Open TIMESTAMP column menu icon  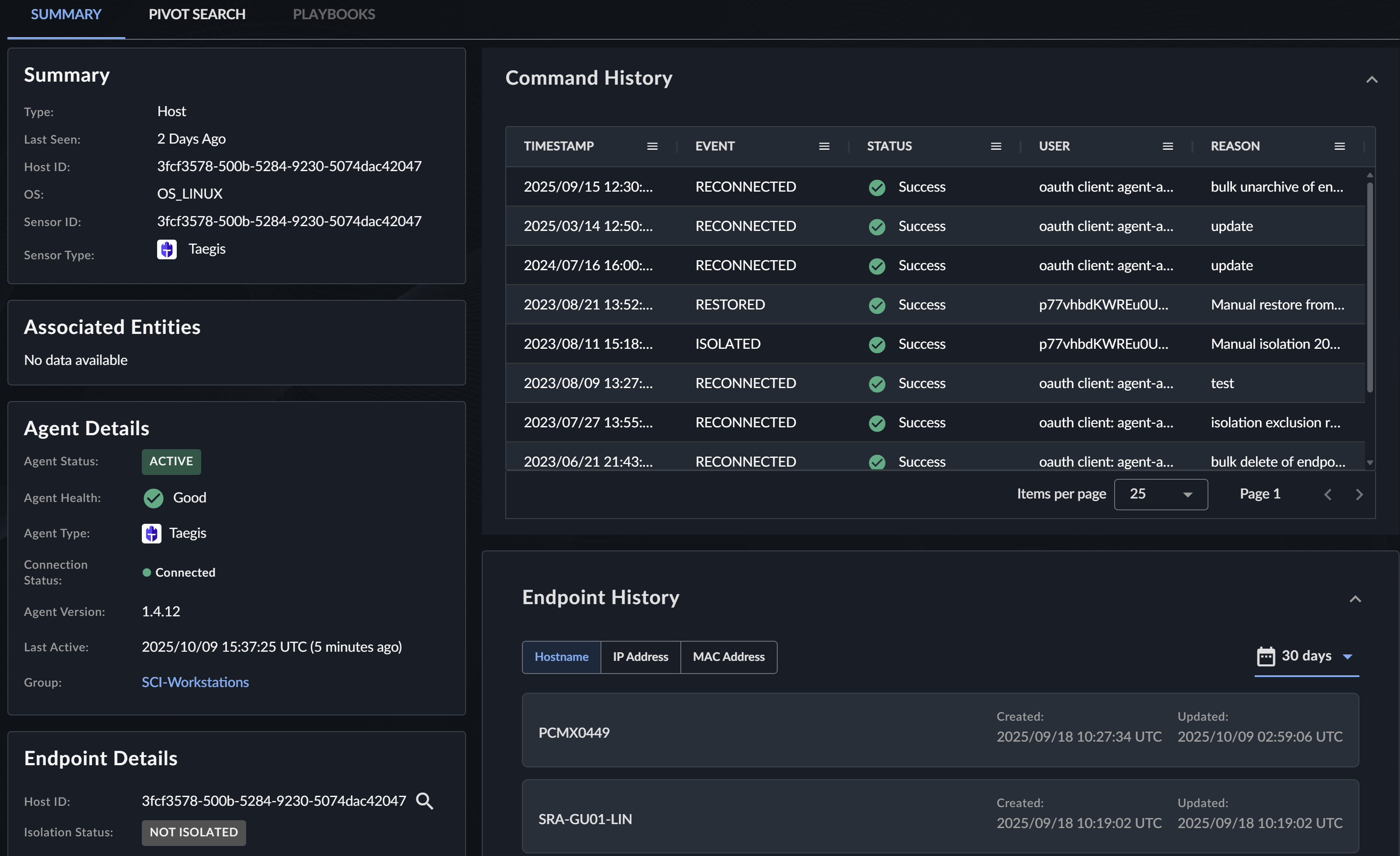(x=652, y=147)
